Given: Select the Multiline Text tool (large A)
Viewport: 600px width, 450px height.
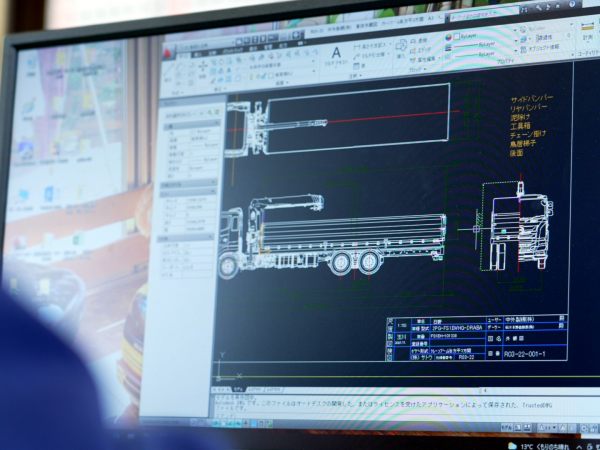Looking at the screenshot, I should (x=336, y=53).
